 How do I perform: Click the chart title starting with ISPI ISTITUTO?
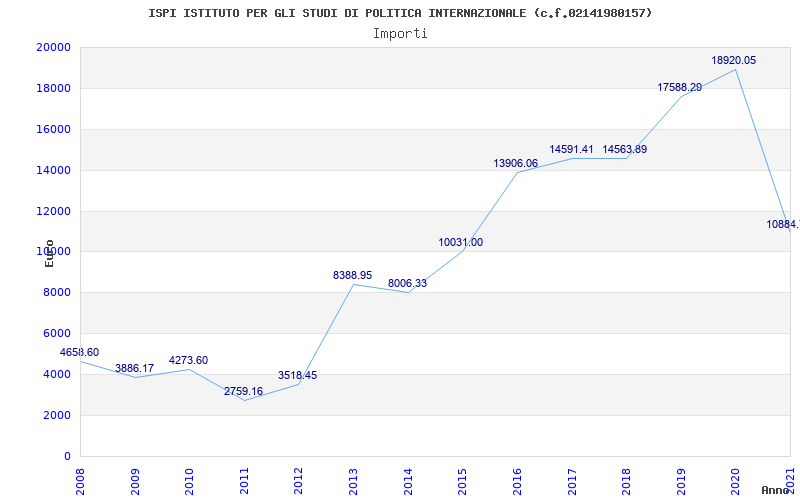click(x=400, y=13)
